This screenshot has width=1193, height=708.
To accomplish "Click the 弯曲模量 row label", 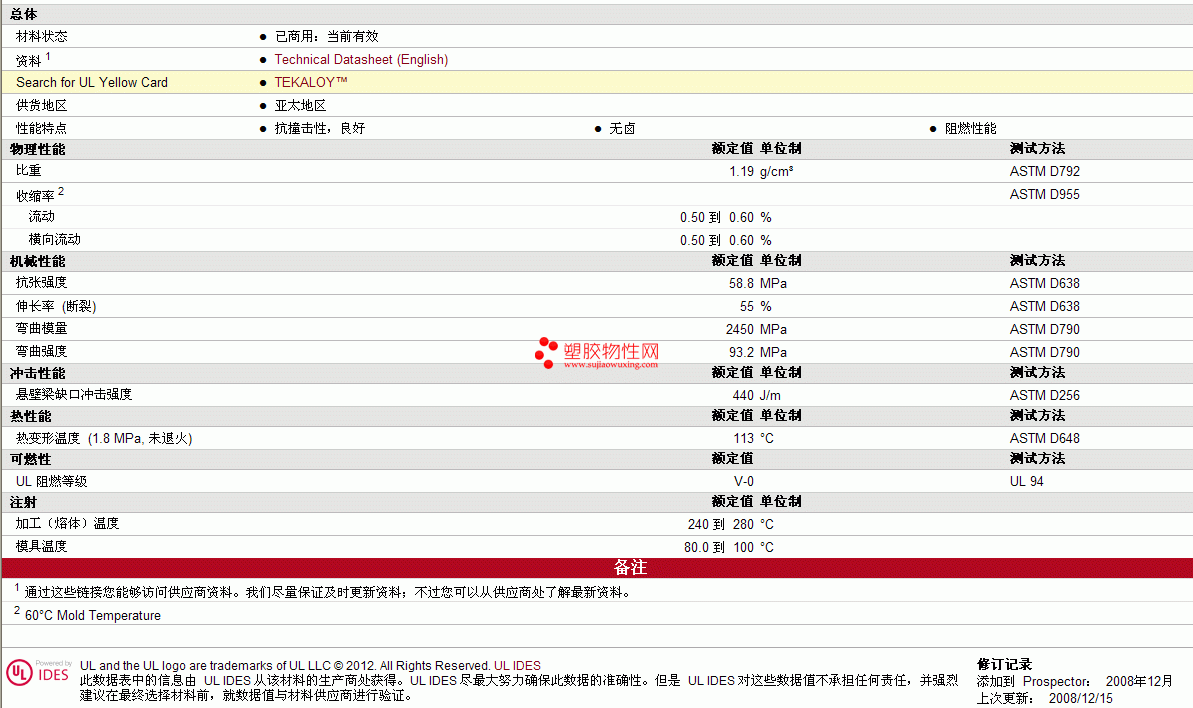I will tap(42, 329).
